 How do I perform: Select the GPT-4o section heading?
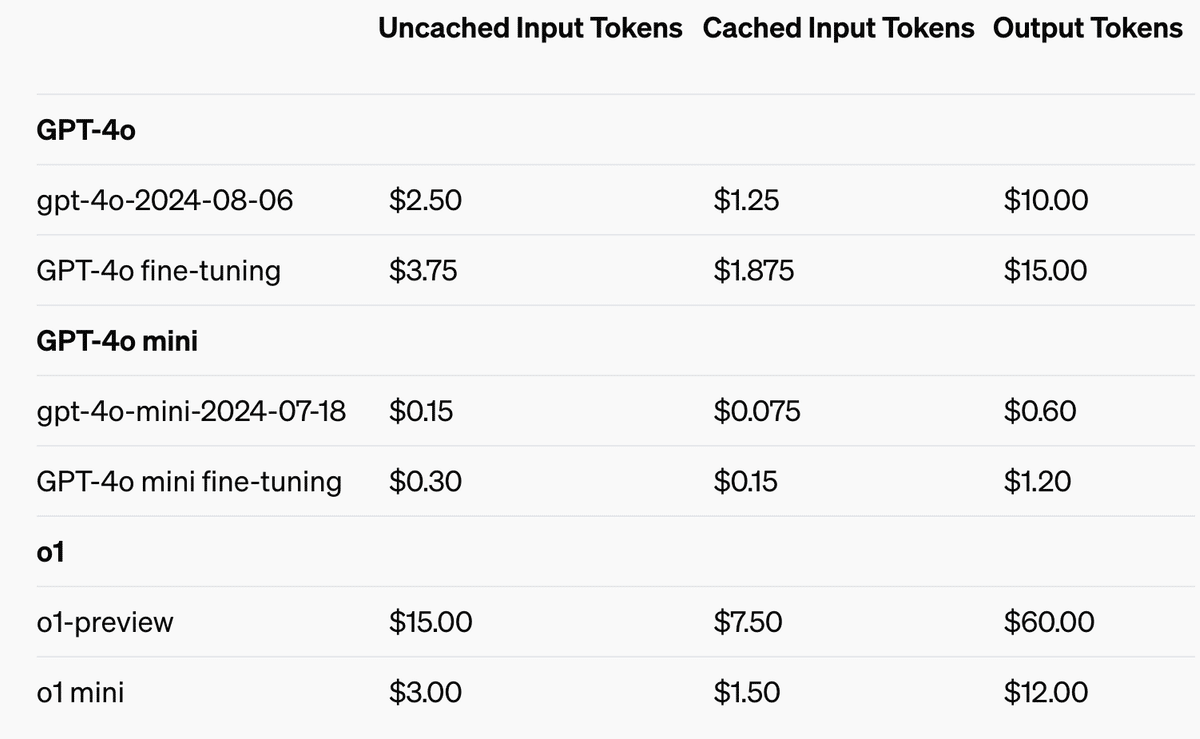tap(85, 130)
